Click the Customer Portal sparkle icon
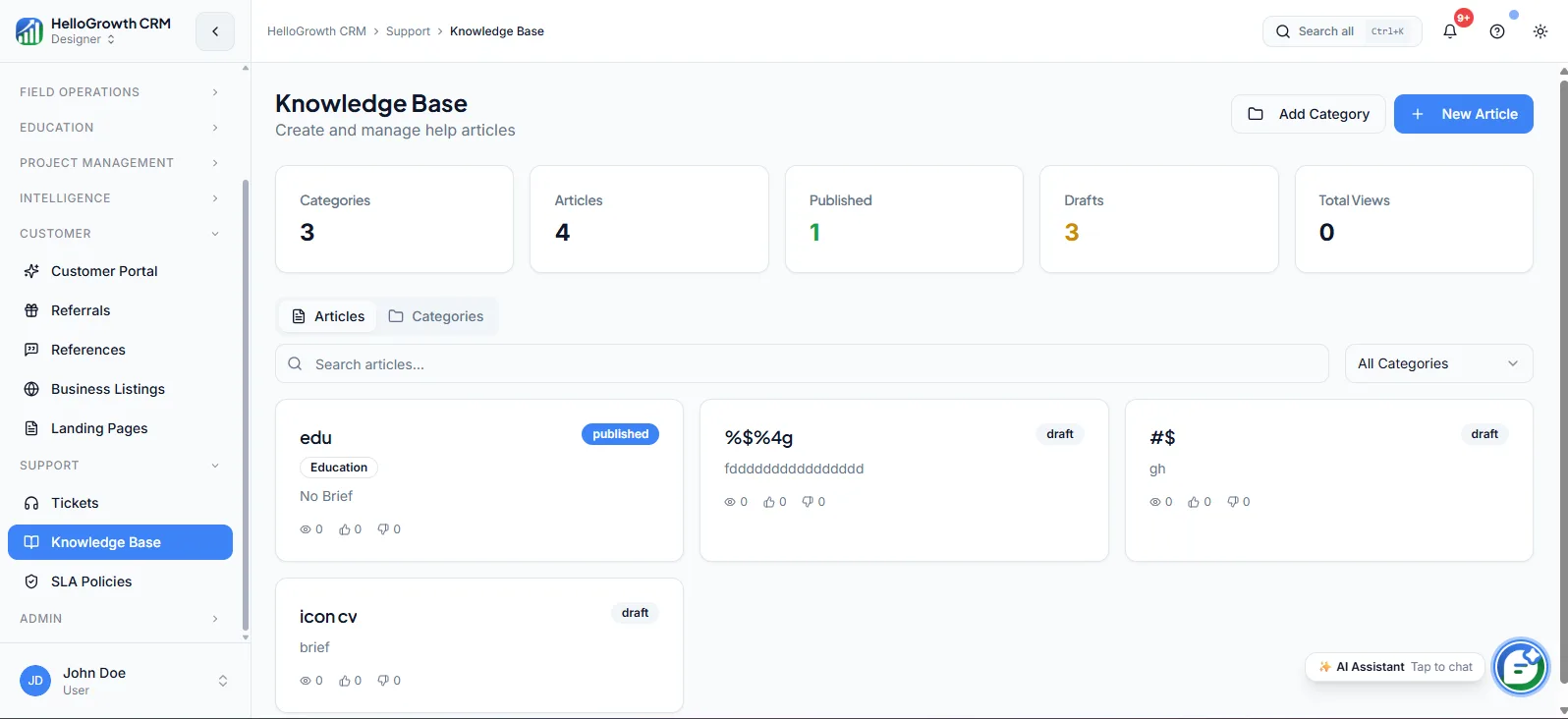The height and width of the screenshot is (719, 1568). tap(31, 271)
